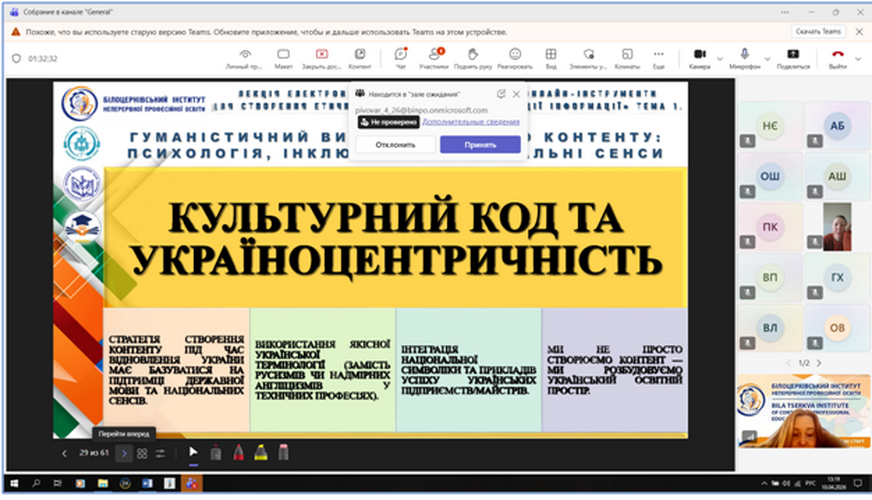This screenshot has width=872, height=500.
Task: Mute or unmute the microphone
Action: point(744,55)
